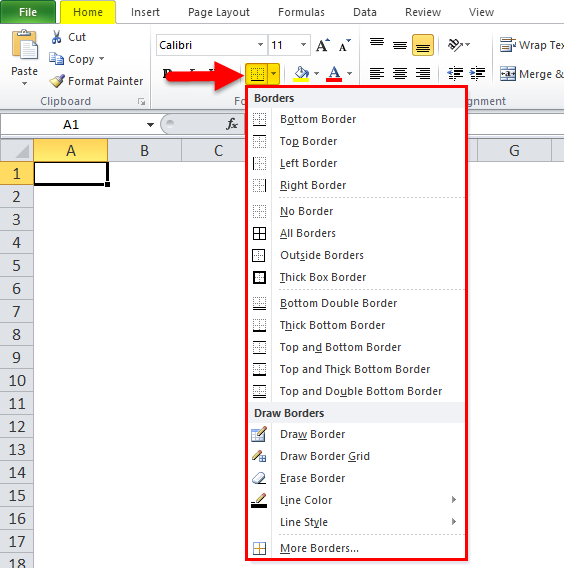Decrease font size with Shrink Font icon

[344, 45]
